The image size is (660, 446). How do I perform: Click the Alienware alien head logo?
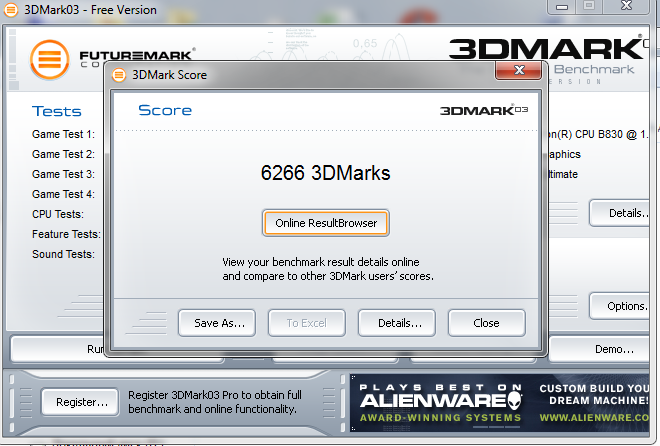(514, 400)
